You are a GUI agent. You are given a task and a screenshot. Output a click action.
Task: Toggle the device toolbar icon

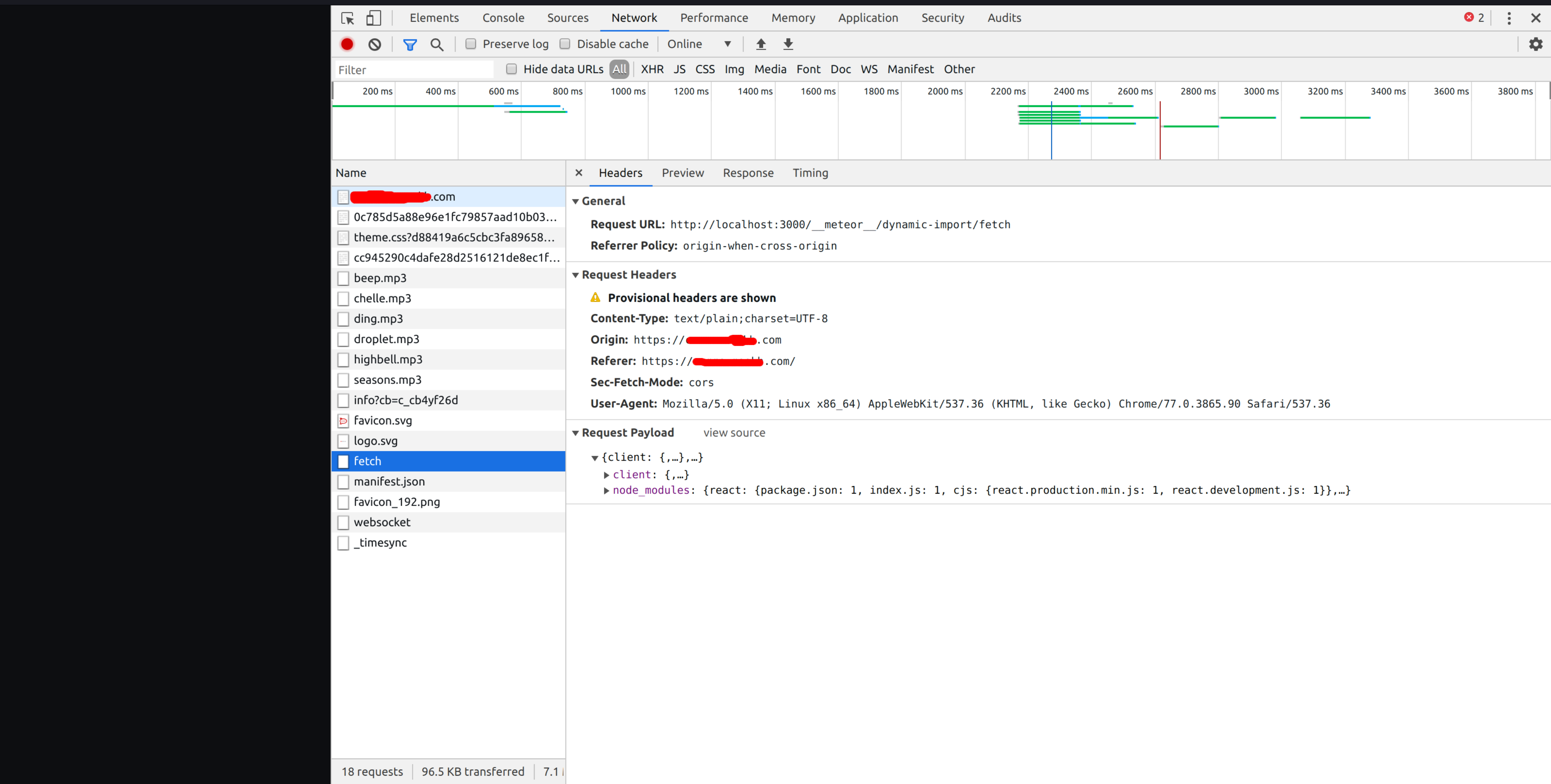click(373, 18)
